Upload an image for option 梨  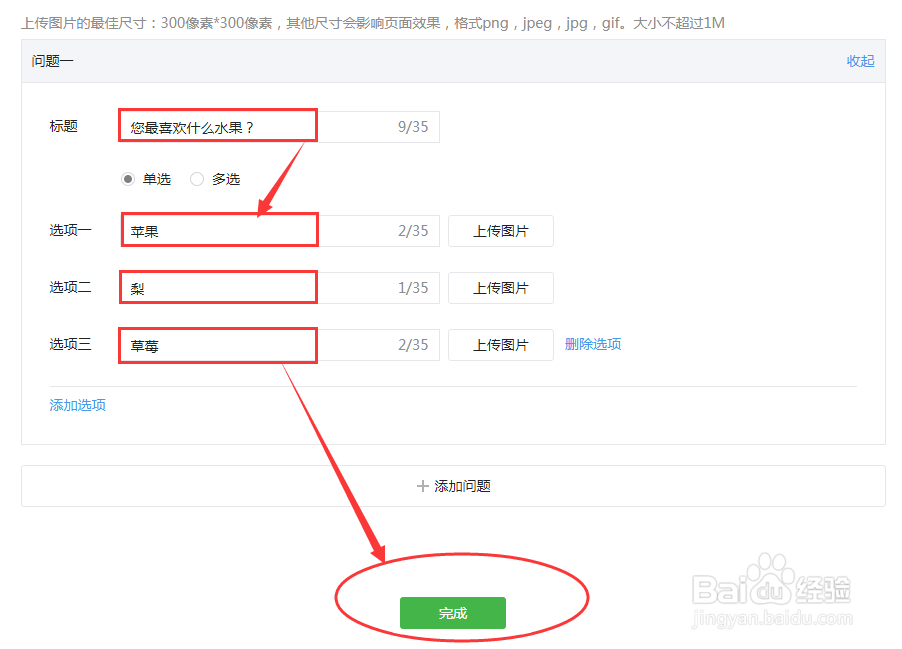[x=500, y=287]
